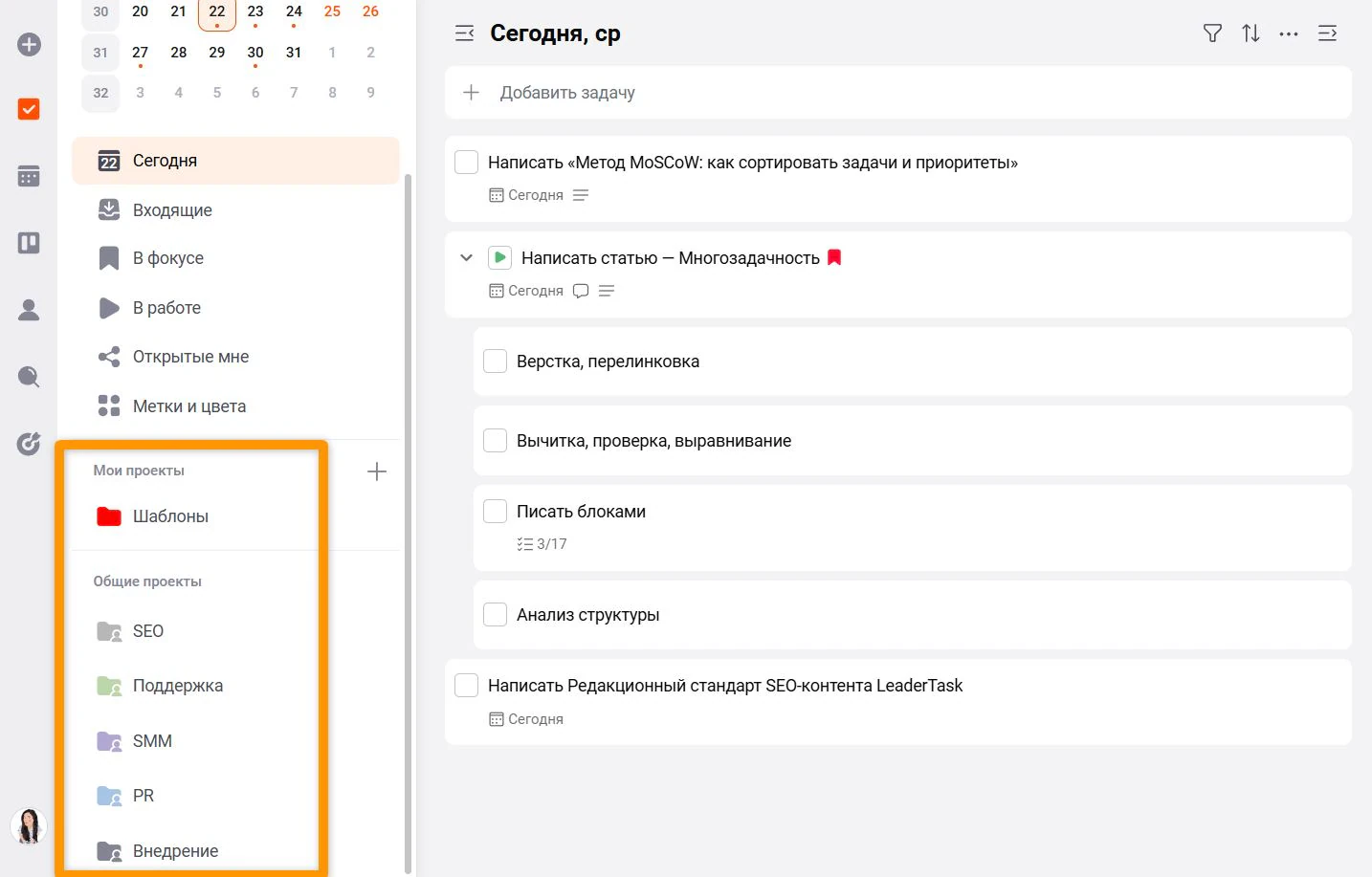The width and height of the screenshot is (1372, 877).
Task: Open the contacts person icon
Action: pos(29,310)
